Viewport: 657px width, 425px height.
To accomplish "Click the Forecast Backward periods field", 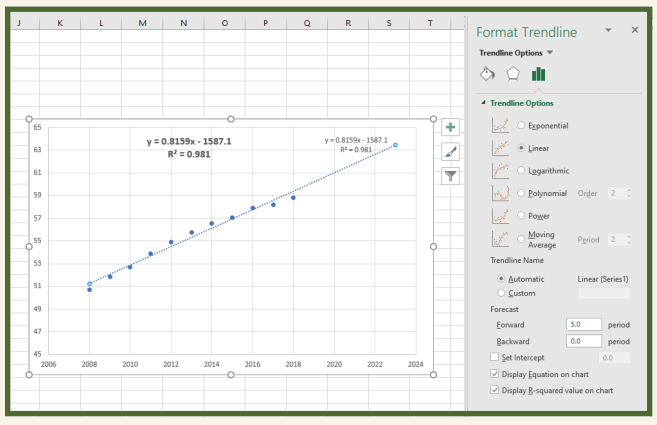I will tap(583, 341).
